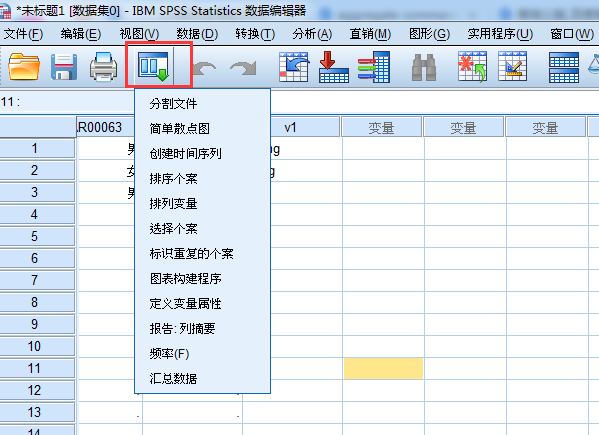This screenshot has height=435, width=599.
Task: Open the 分析(A) menu
Action: tap(312, 34)
